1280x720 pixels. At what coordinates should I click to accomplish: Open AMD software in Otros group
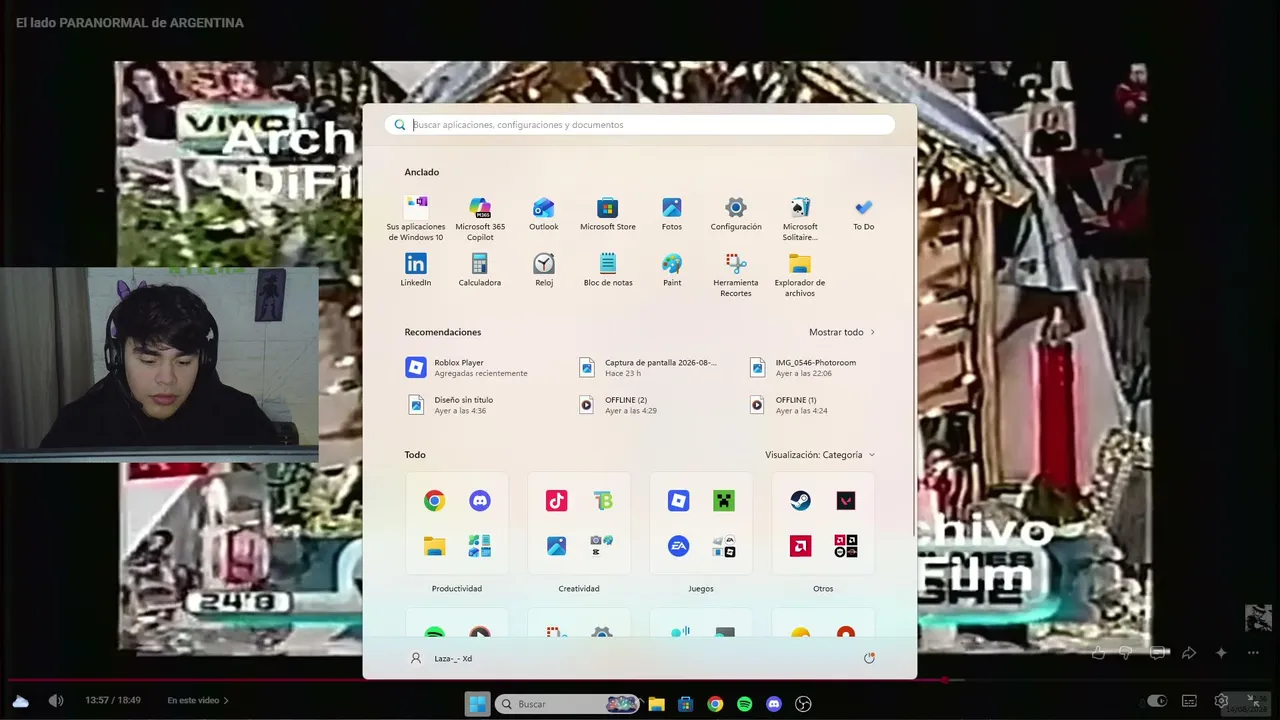pos(800,546)
